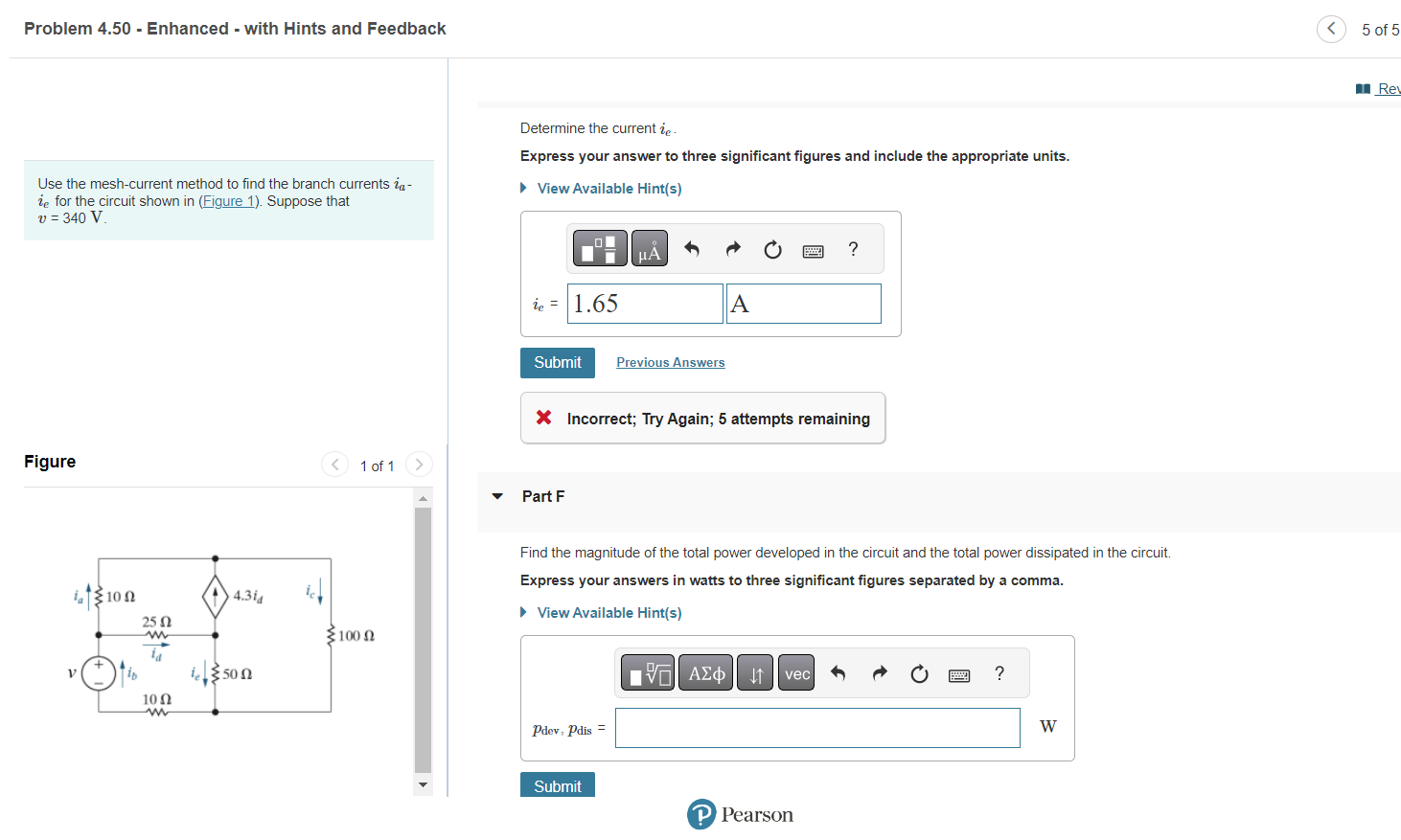Click the up-down arrows tool in Part F
This screenshot has width=1401, height=840.
[x=755, y=672]
